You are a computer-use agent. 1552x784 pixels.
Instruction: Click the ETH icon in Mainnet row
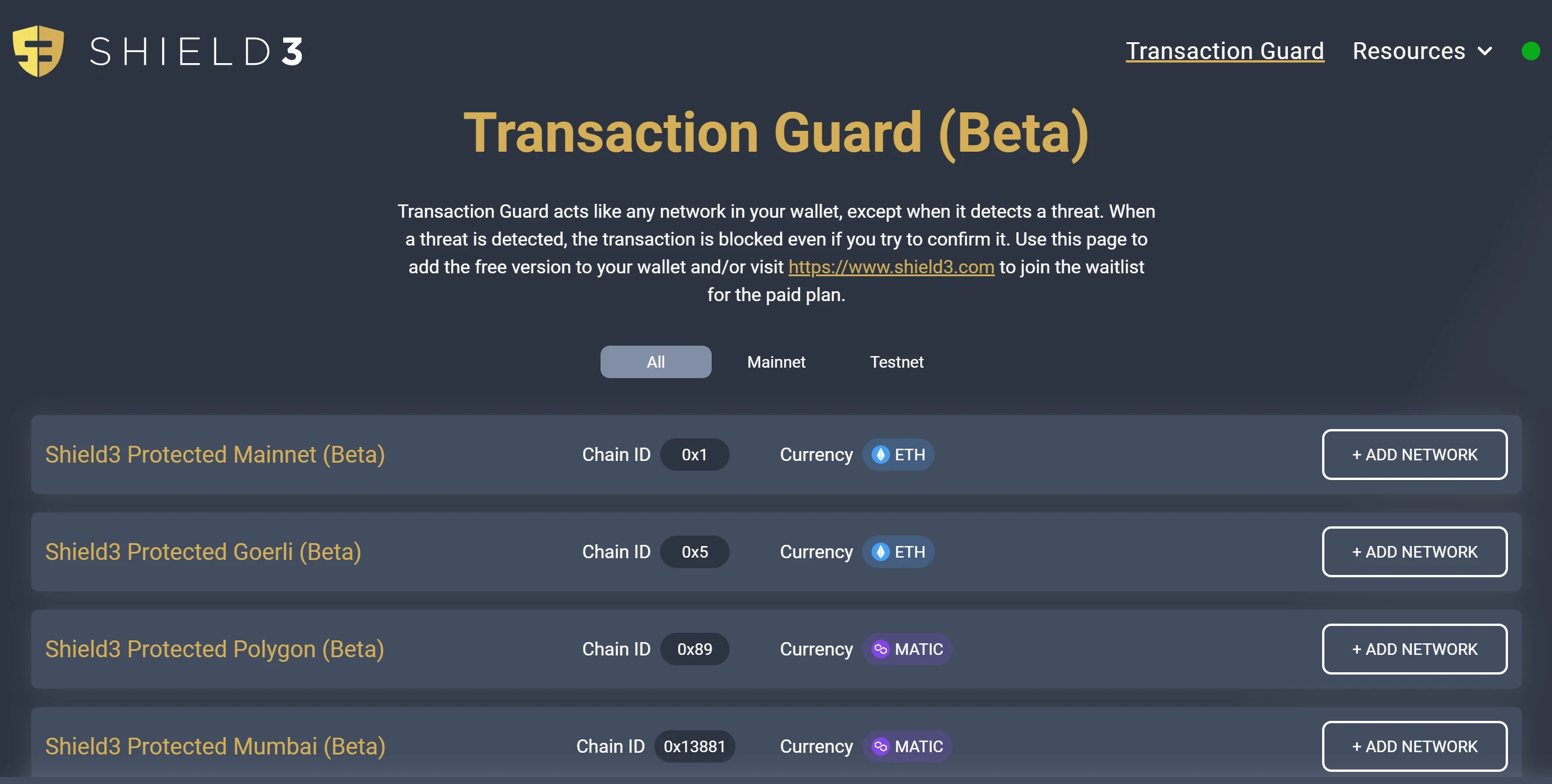[x=880, y=455]
